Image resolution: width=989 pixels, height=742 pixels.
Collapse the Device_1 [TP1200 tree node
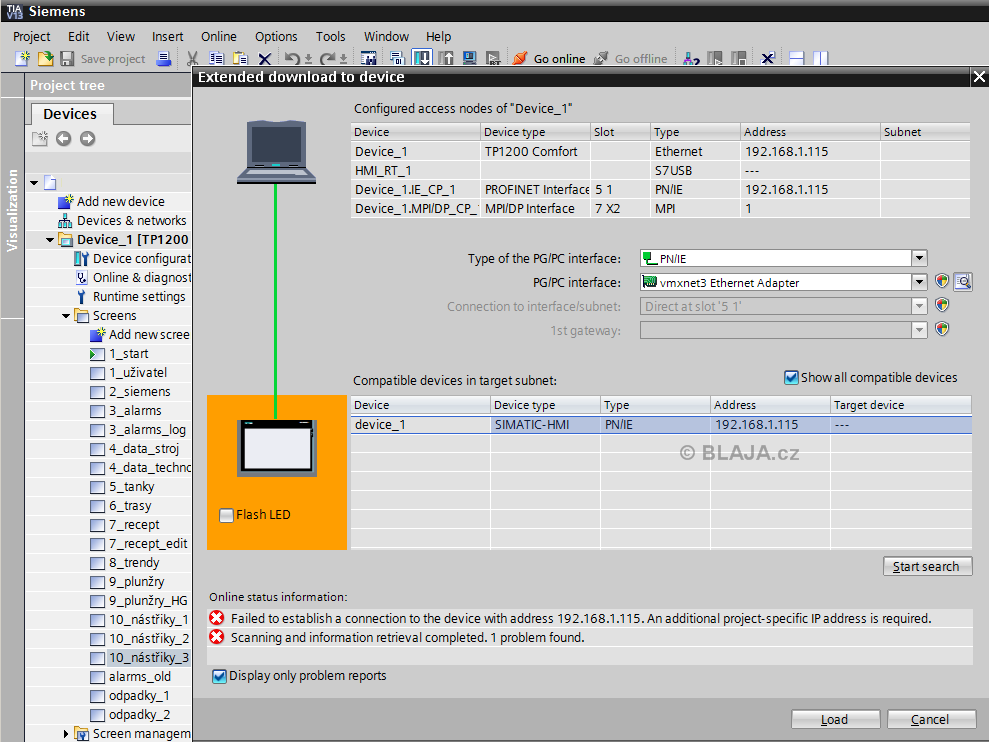(x=50, y=240)
